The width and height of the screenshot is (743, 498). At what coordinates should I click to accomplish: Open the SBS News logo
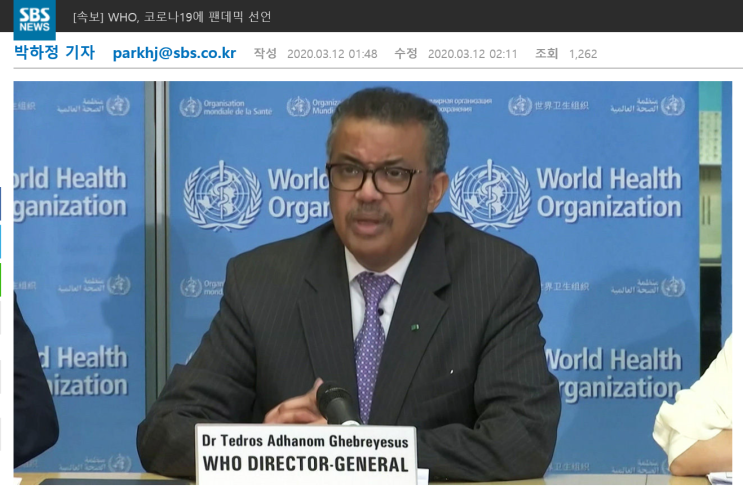click(35, 19)
